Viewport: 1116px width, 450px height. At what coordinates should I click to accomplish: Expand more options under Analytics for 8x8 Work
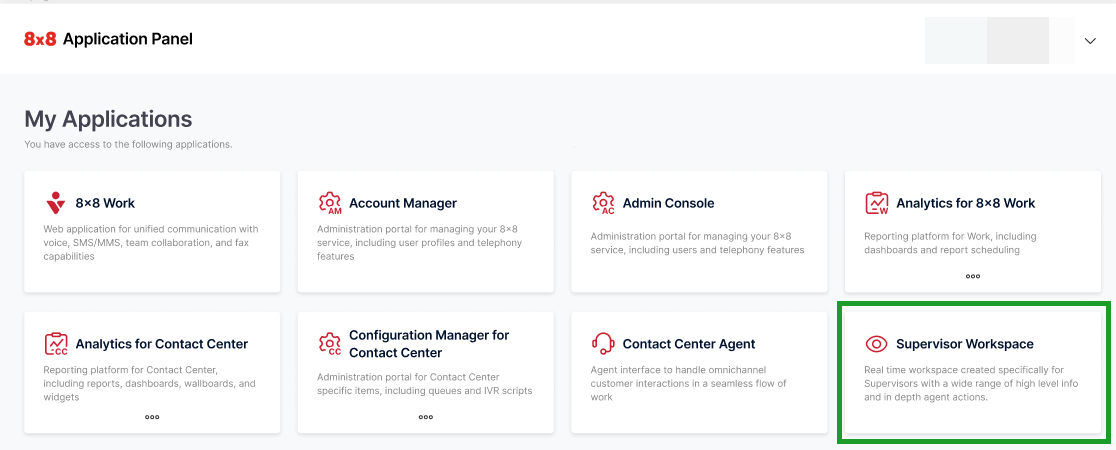click(x=972, y=276)
